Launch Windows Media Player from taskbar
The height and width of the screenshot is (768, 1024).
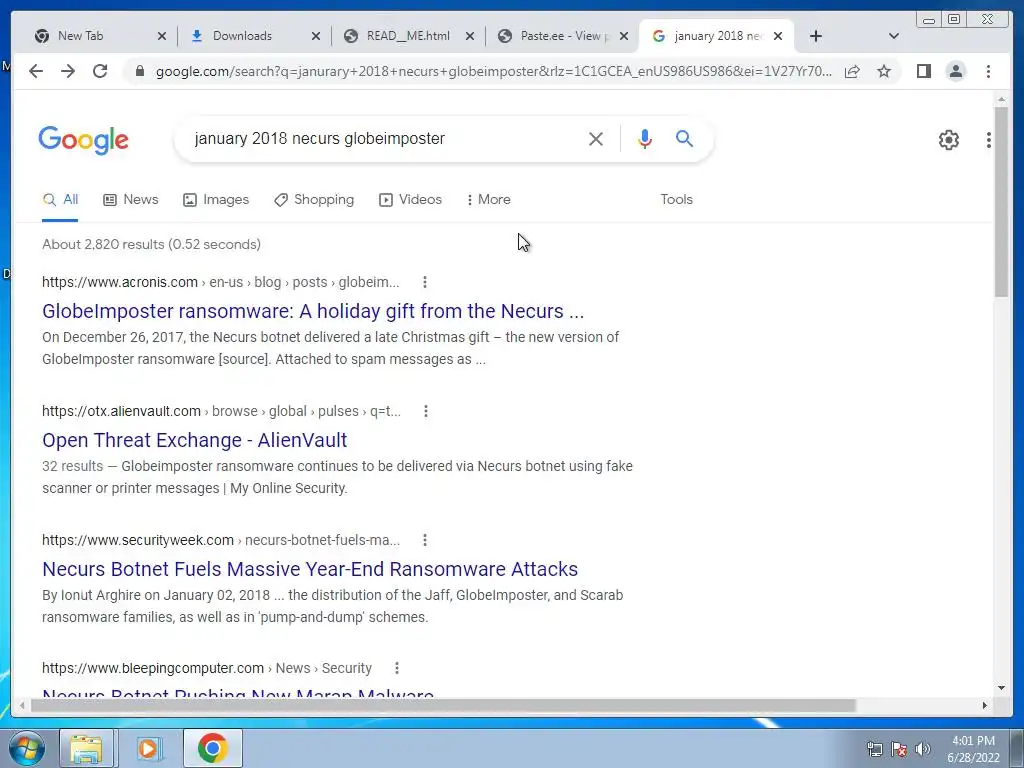click(x=148, y=748)
